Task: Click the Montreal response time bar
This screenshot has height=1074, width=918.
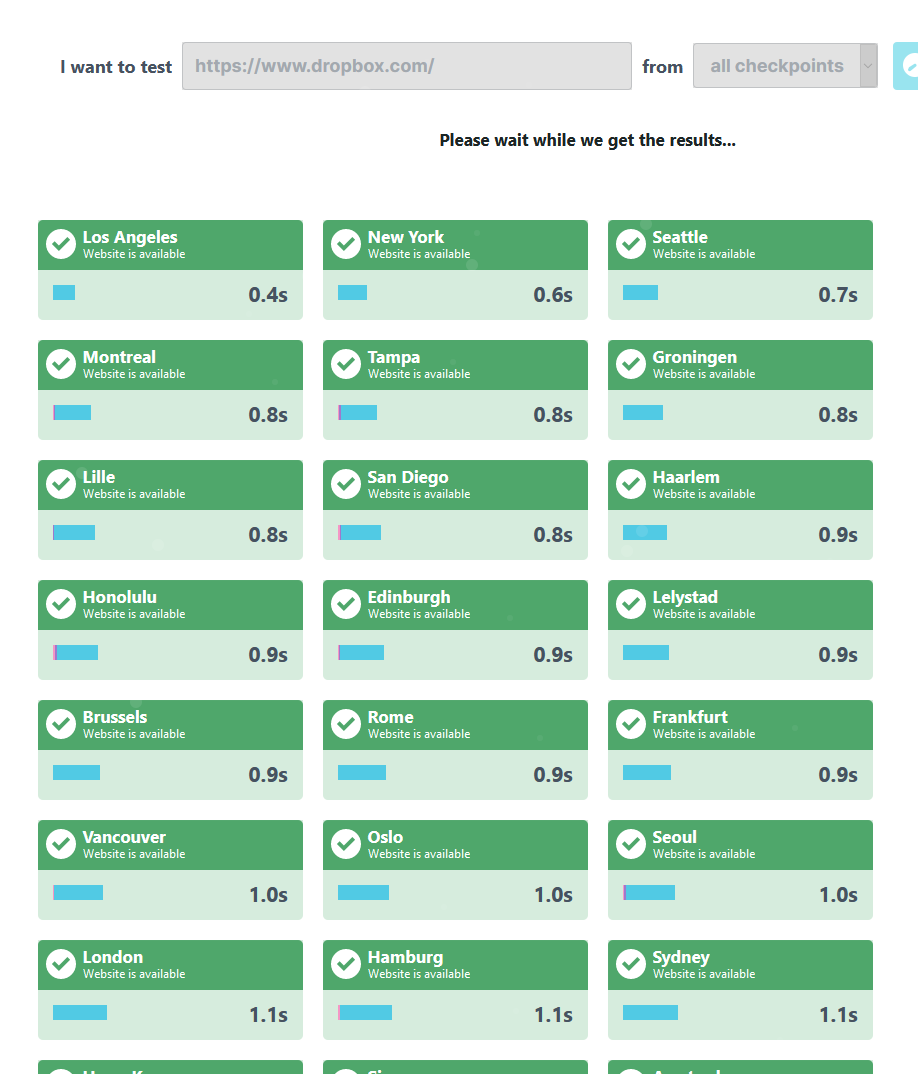Action: (x=72, y=412)
